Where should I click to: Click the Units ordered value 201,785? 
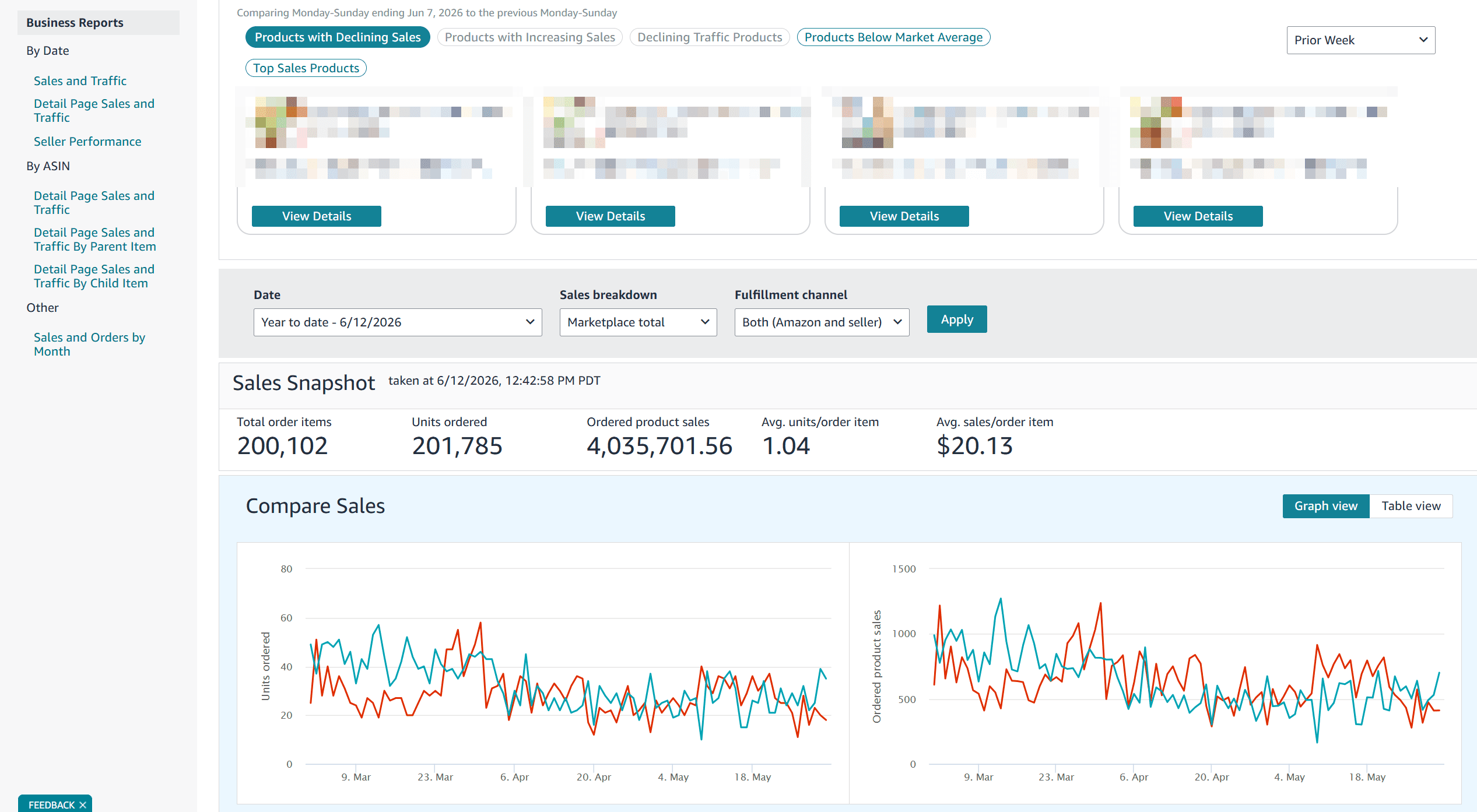click(457, 446)
